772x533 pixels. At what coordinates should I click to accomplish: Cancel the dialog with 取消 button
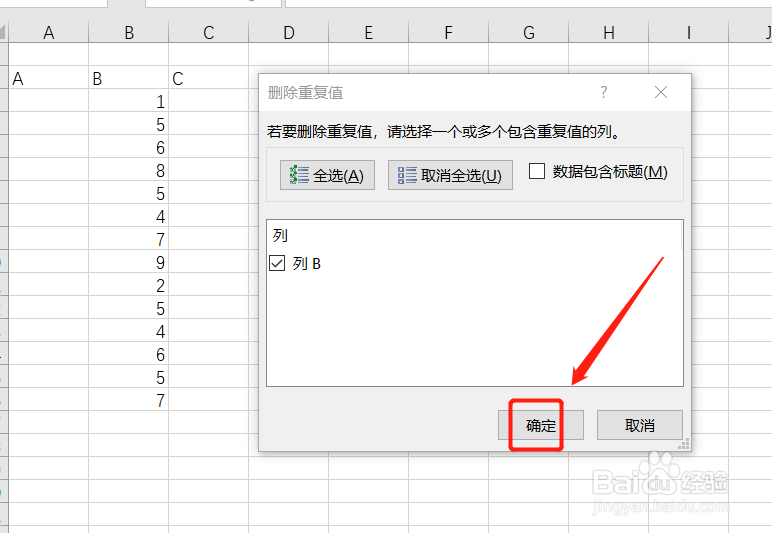tap(640, 425)
